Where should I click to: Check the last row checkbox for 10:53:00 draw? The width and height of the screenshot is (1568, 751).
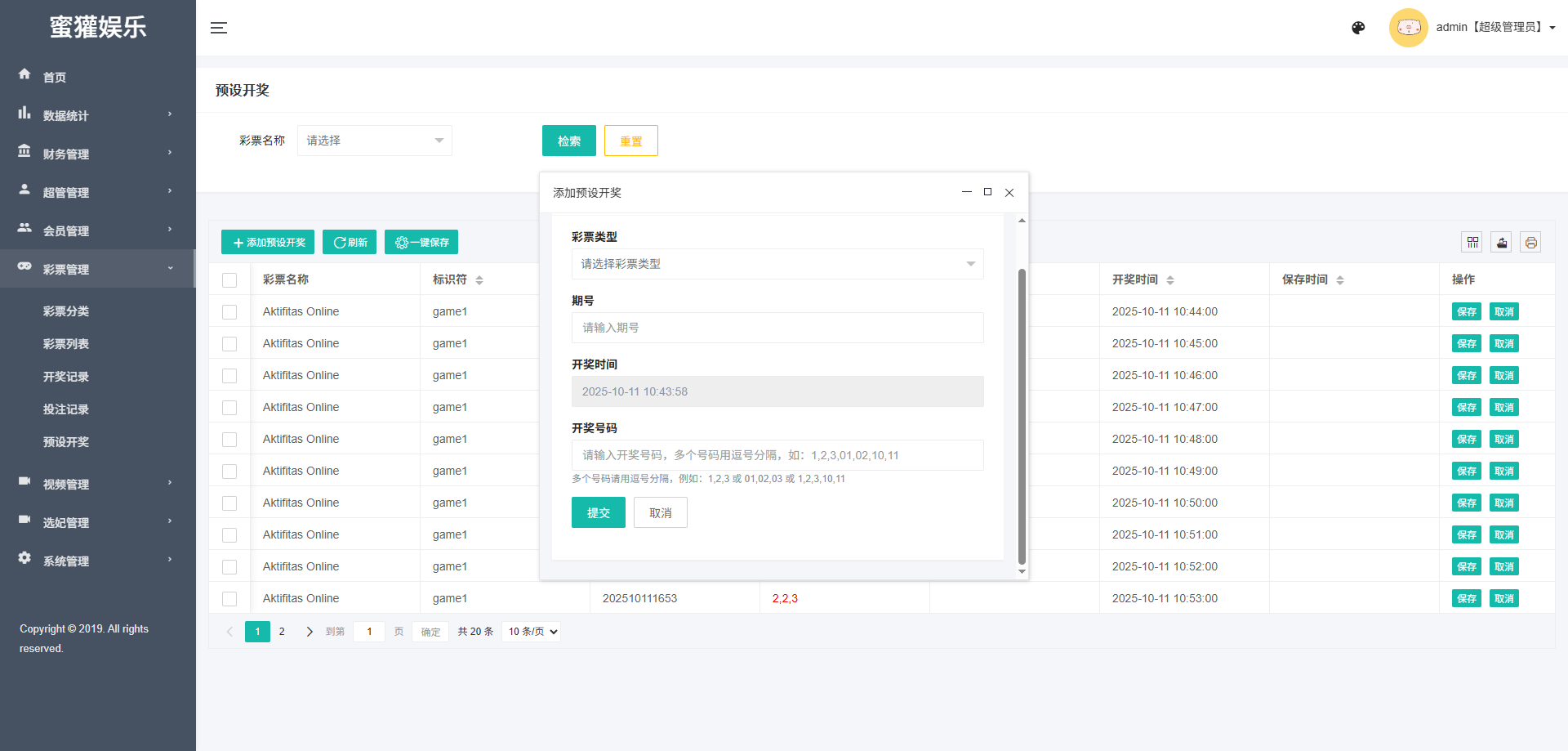pyautogui.click(x=229, y=599)
